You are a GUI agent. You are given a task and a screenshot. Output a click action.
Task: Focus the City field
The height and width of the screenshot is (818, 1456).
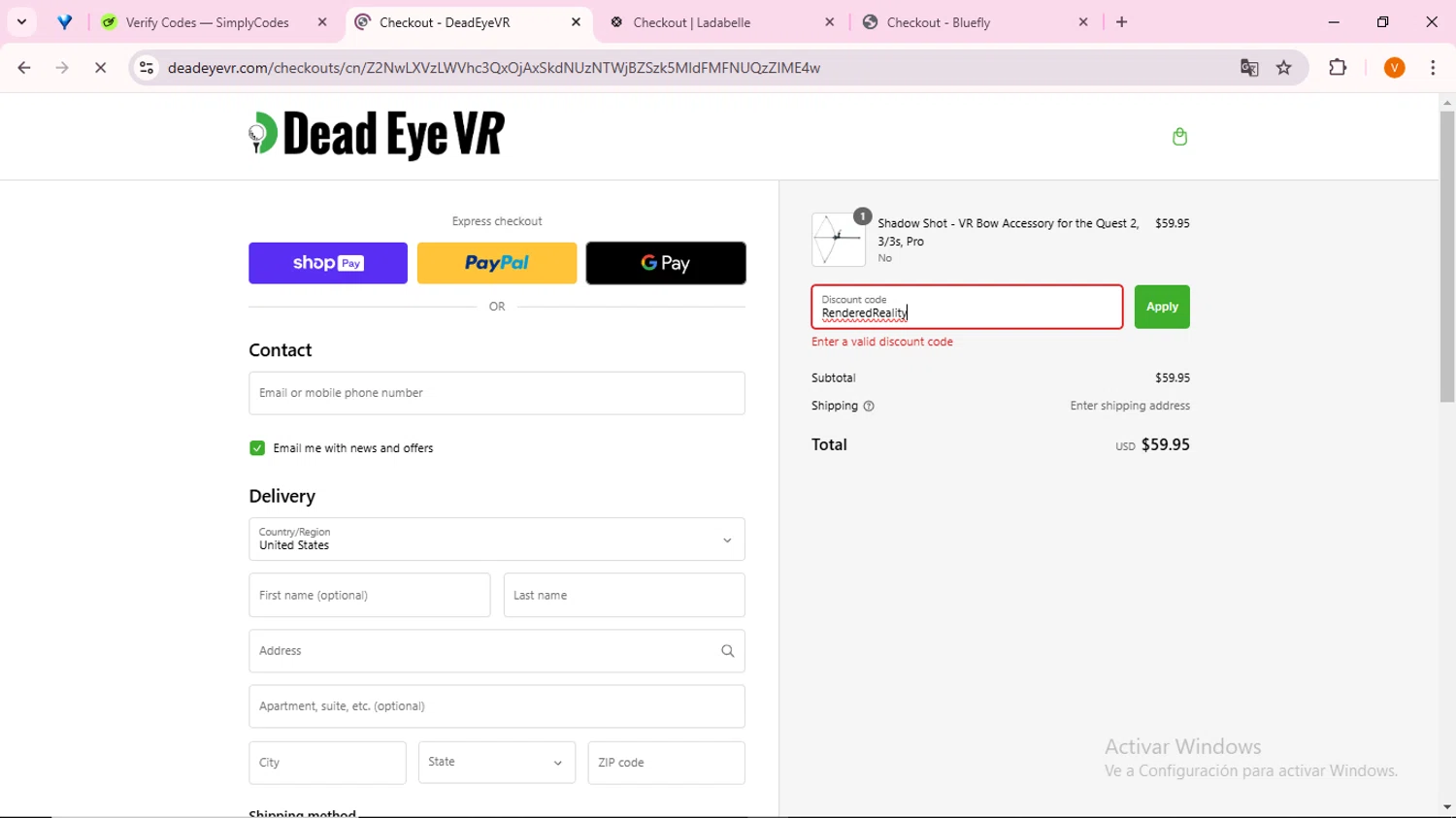[x=327, y=763]
